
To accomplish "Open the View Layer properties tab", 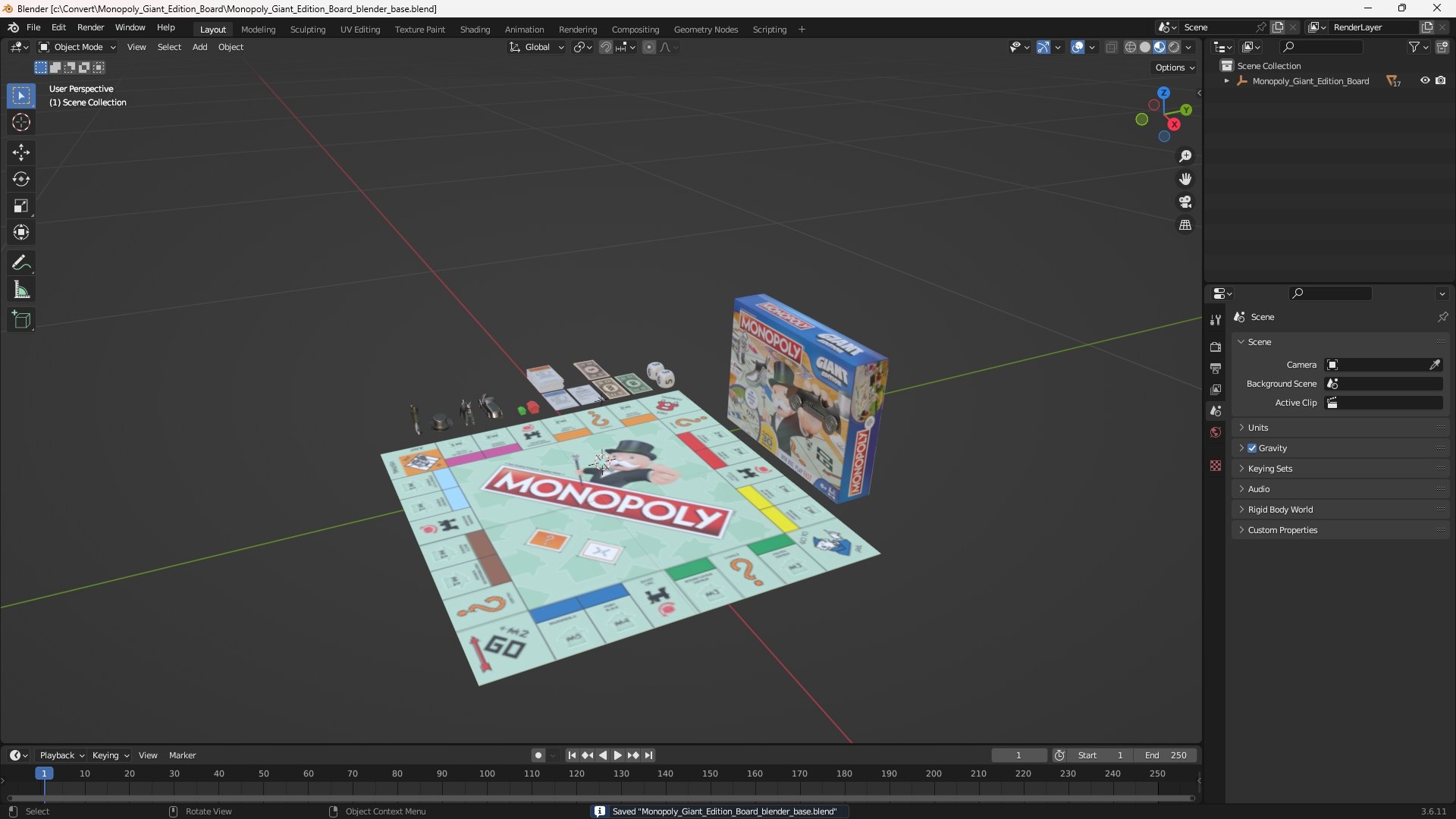I will click(1216, 389).
